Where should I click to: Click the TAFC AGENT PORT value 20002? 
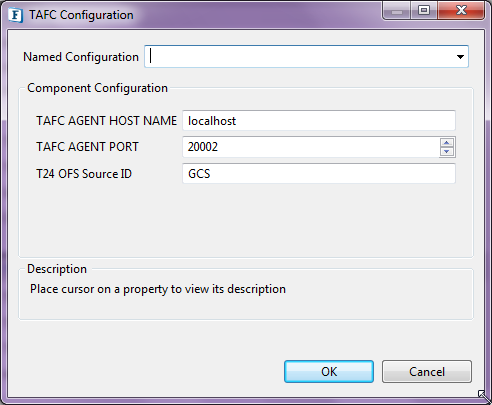coord(203,147)
